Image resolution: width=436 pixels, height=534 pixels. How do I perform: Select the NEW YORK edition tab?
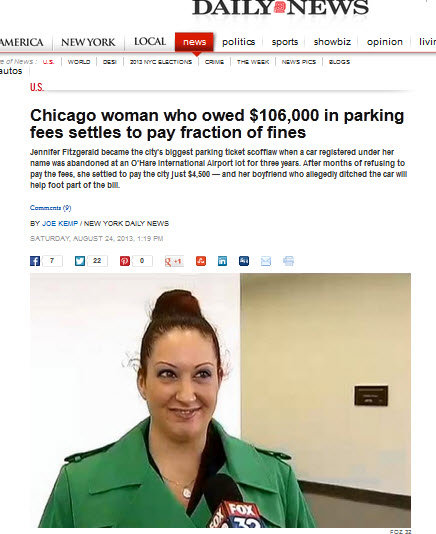(88, 42)
